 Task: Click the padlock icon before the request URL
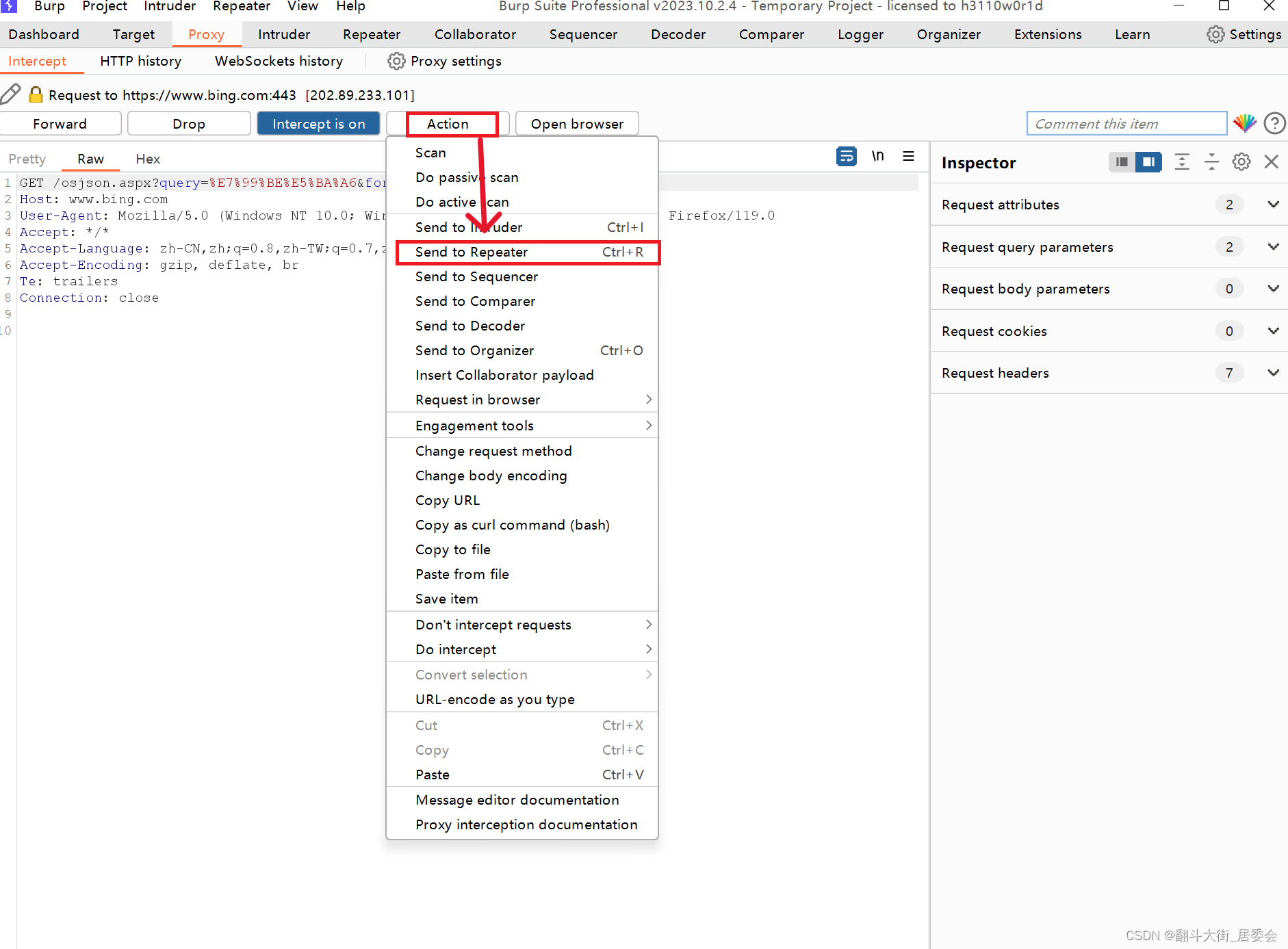click(x=36, y=94)
